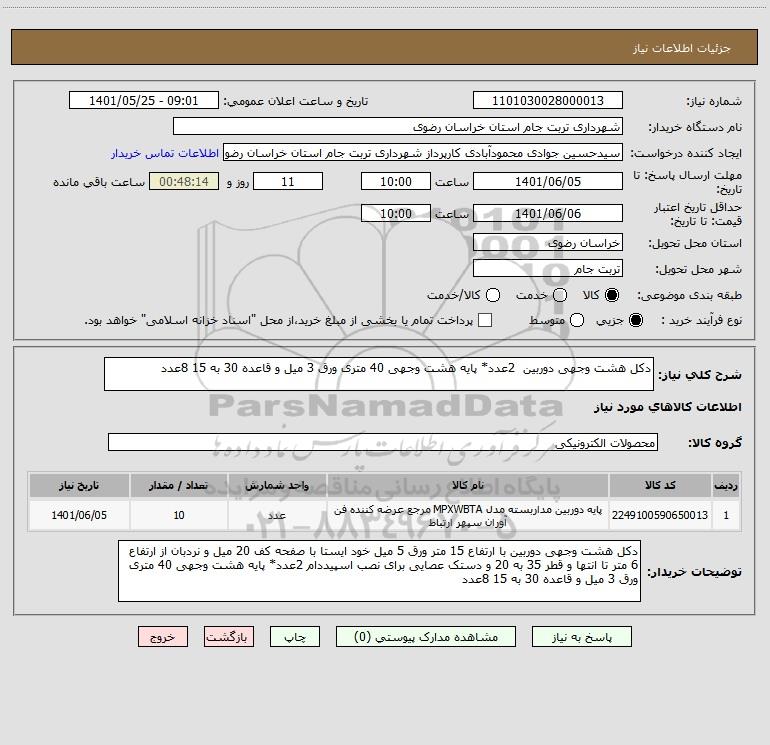Image resolution: width=770 pixels, height=745 pixels.
Task: Click the unit cell عدد in table
Action: (277, 515)
